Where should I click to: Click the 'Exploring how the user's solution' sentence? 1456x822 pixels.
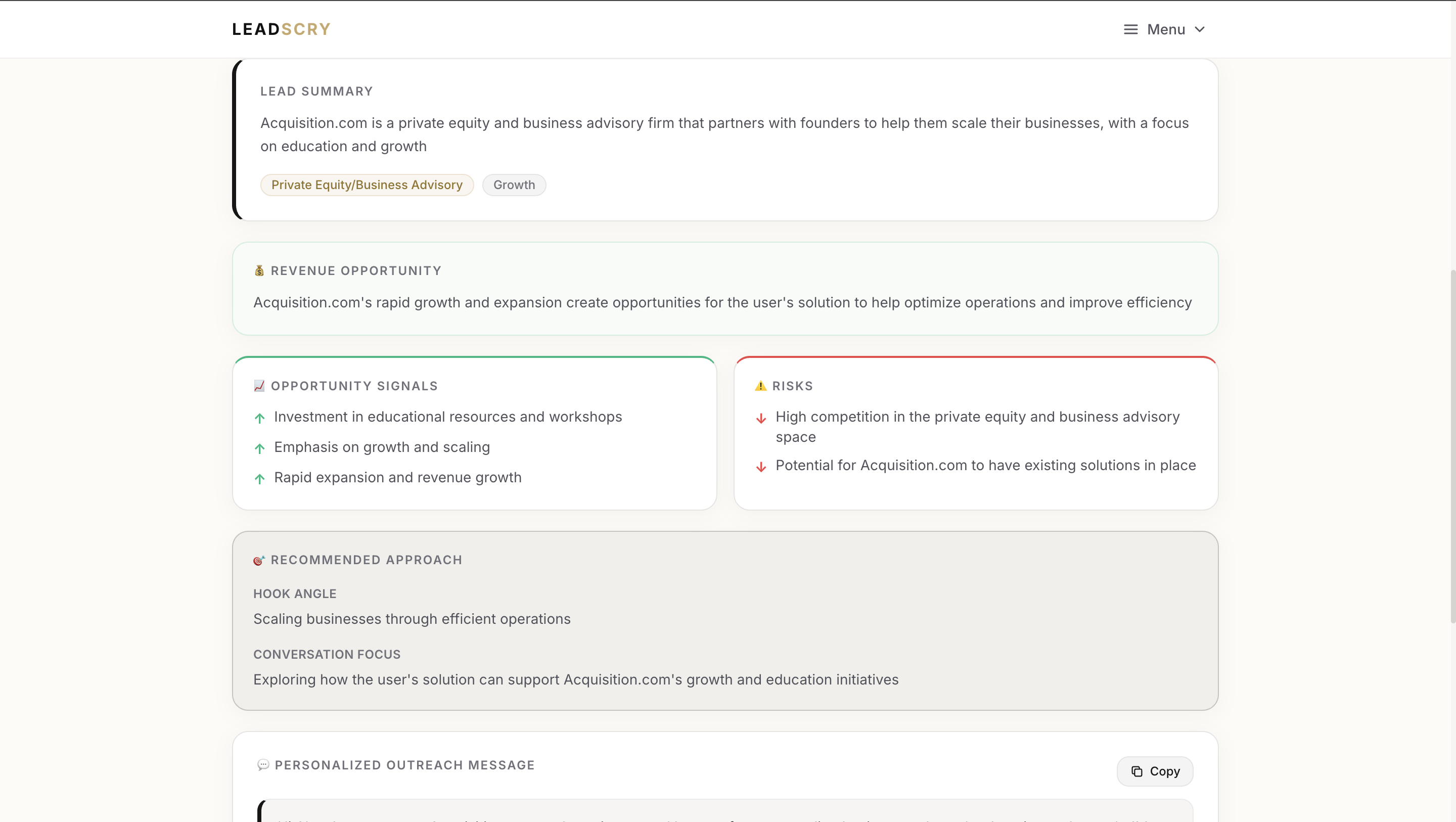click(576, 679)
